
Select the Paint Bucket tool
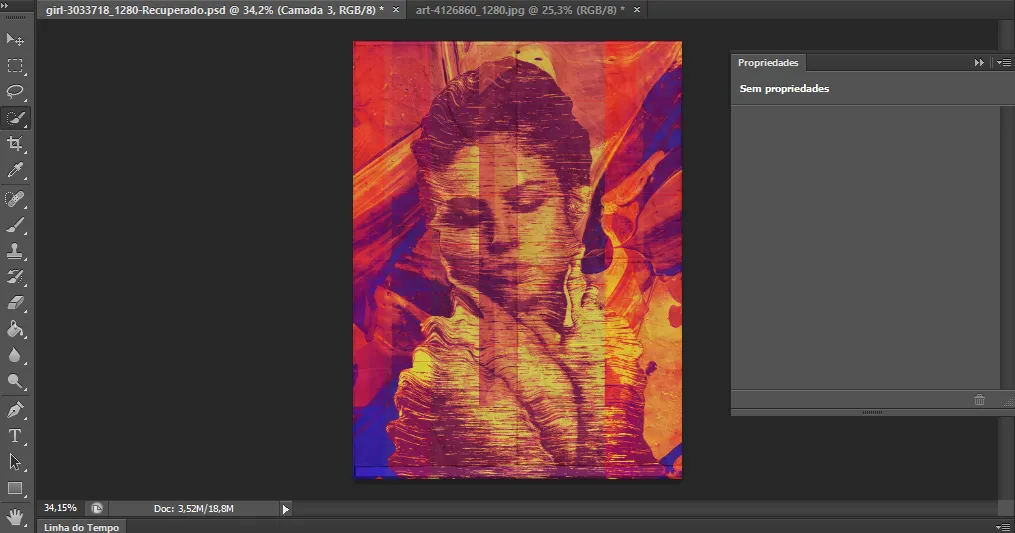15,330
